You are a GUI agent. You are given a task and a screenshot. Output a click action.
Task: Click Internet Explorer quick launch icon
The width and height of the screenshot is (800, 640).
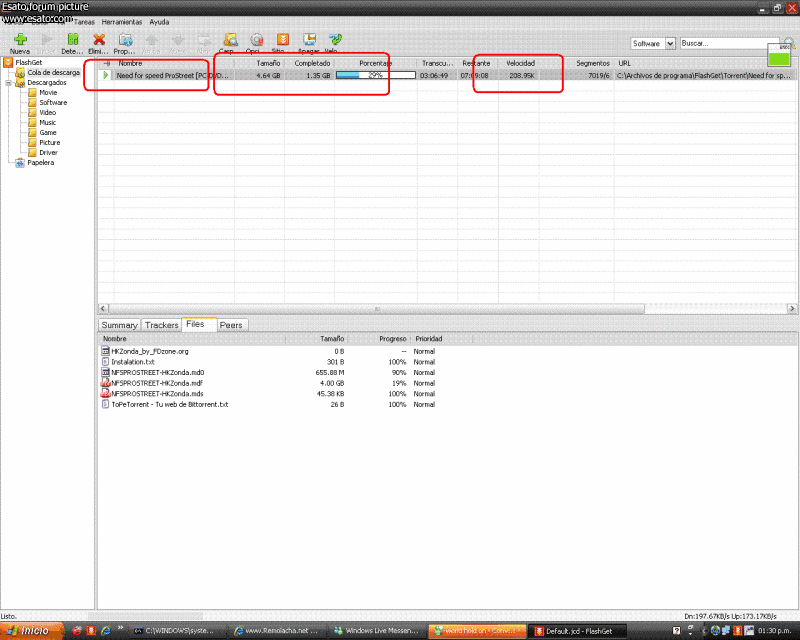(106, 631)
